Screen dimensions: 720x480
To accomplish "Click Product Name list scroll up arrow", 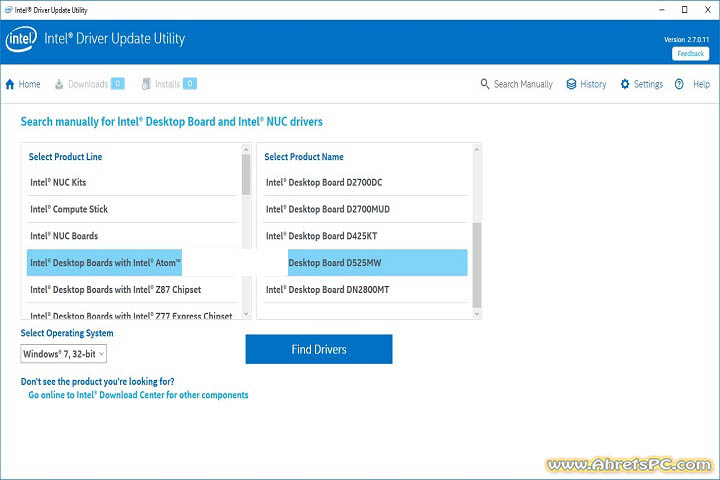I will (477, 149).
